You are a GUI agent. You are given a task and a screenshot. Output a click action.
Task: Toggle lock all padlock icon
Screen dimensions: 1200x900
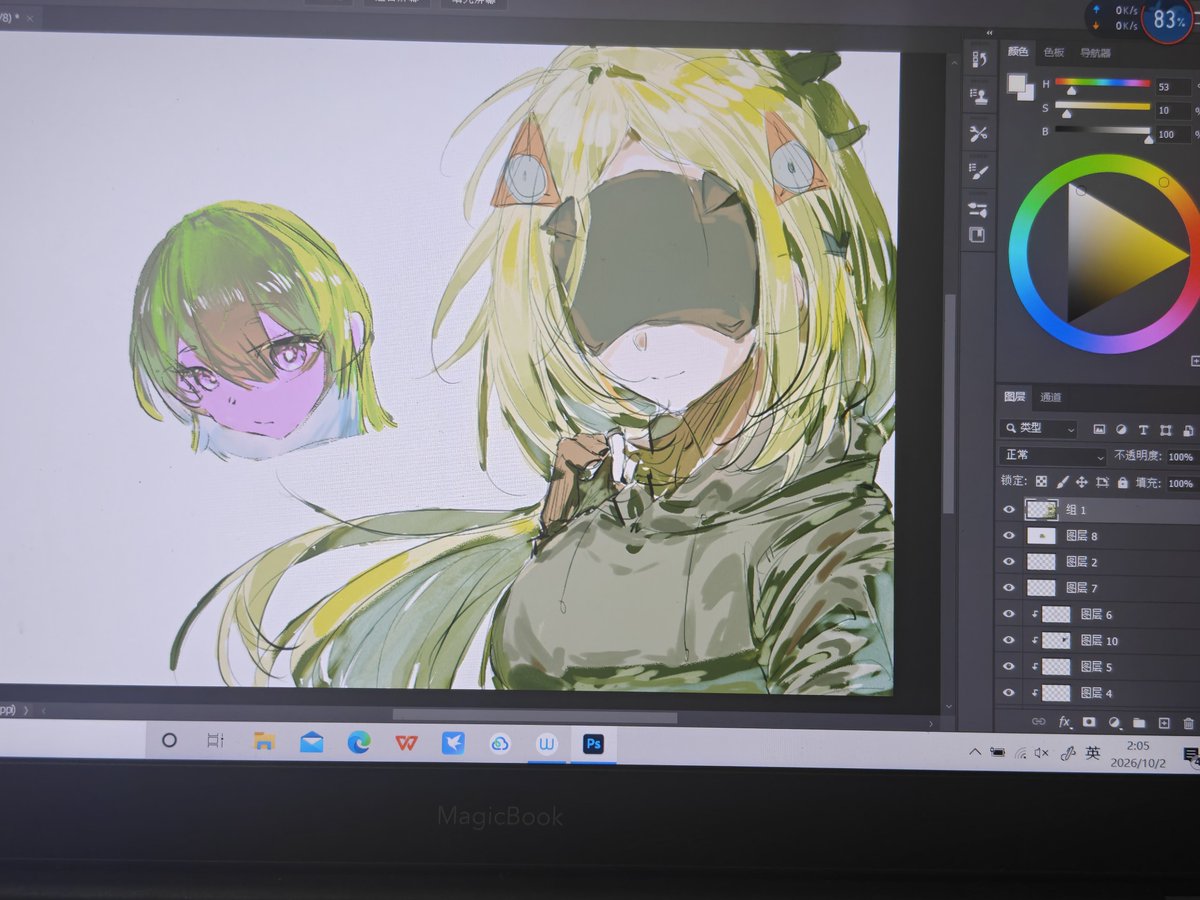coord(1123,483)
